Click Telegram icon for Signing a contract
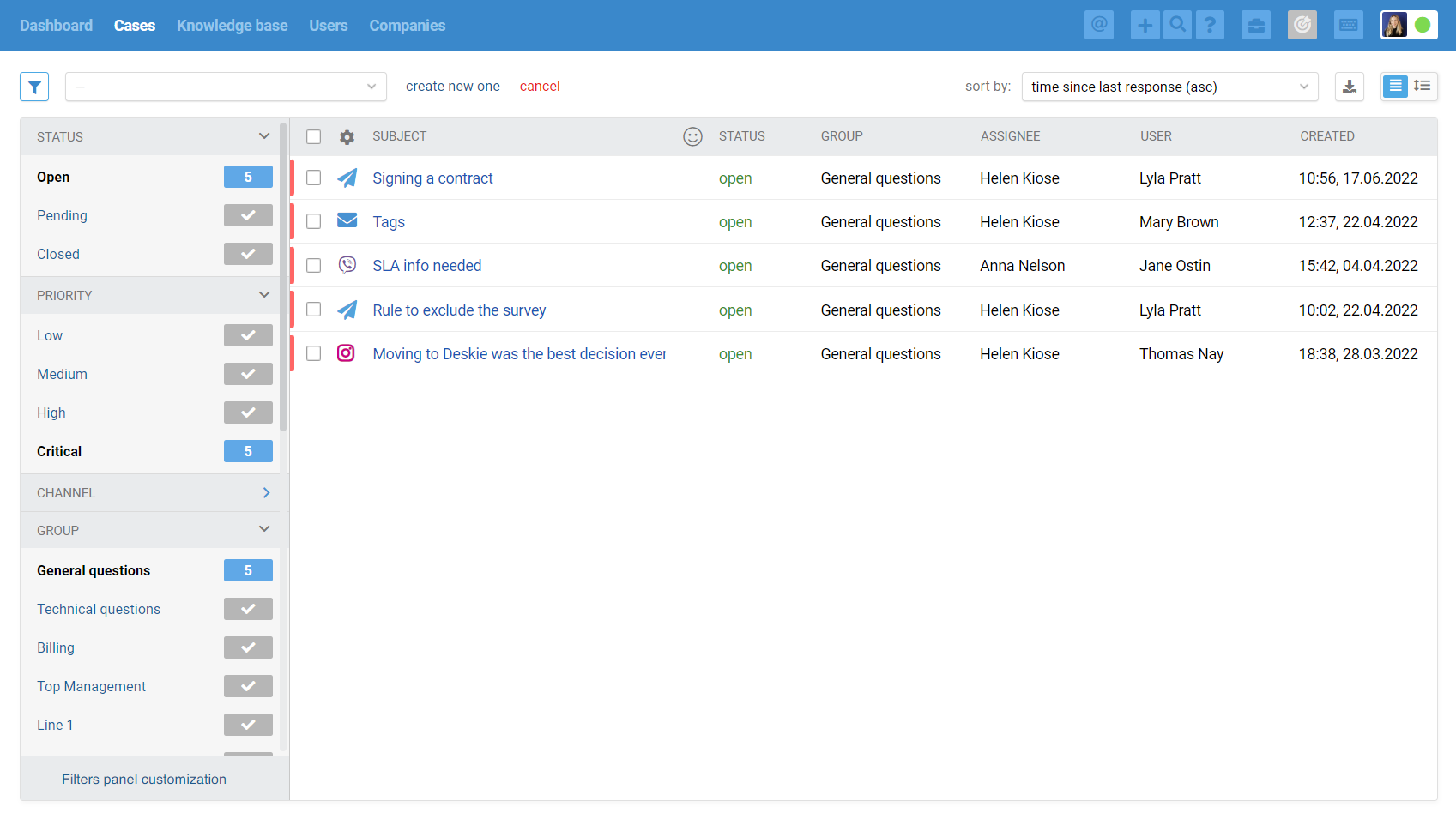This screenshot has height=819, width=1456. point(347,178)
